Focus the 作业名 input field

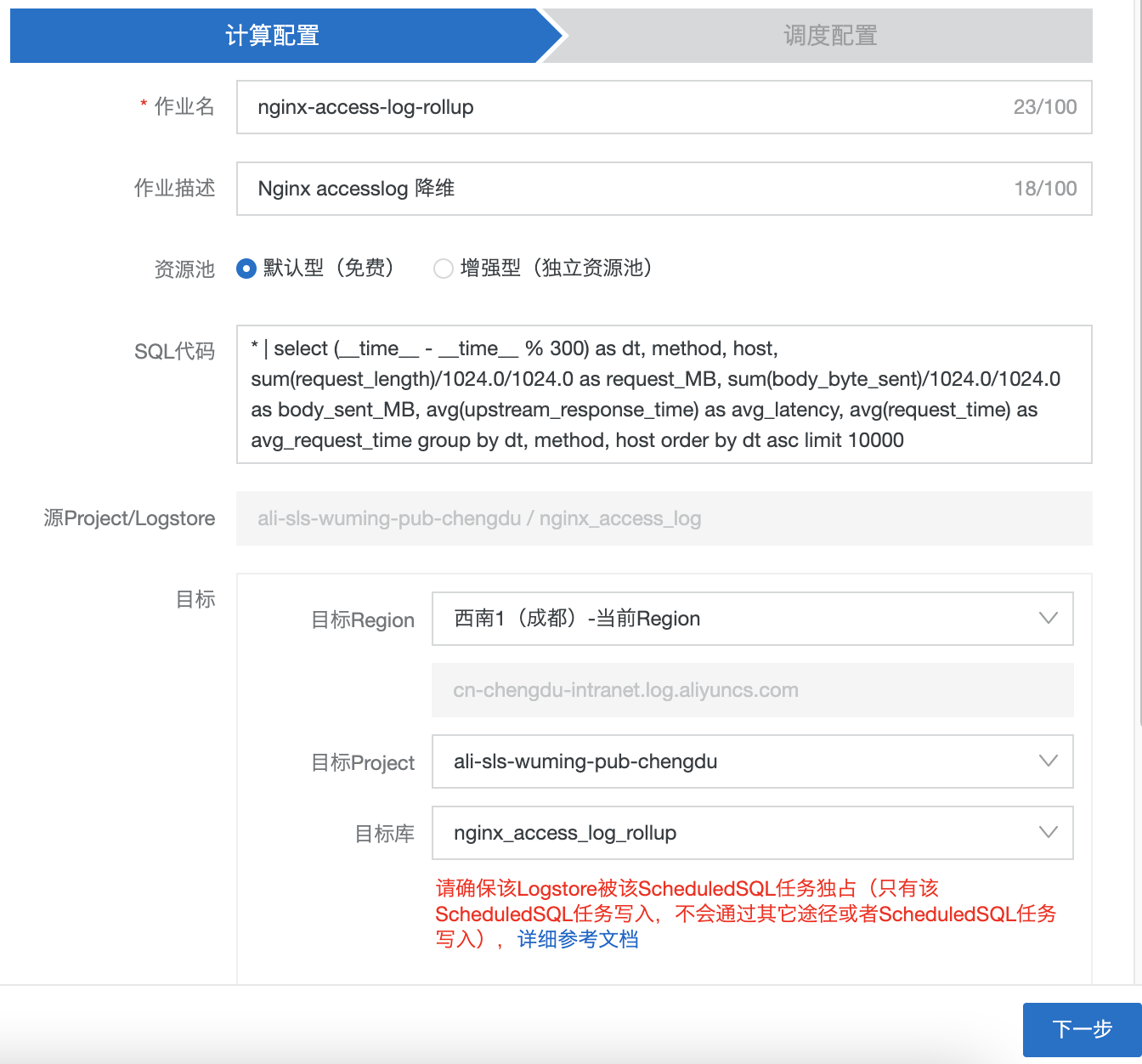click(664, 107)
